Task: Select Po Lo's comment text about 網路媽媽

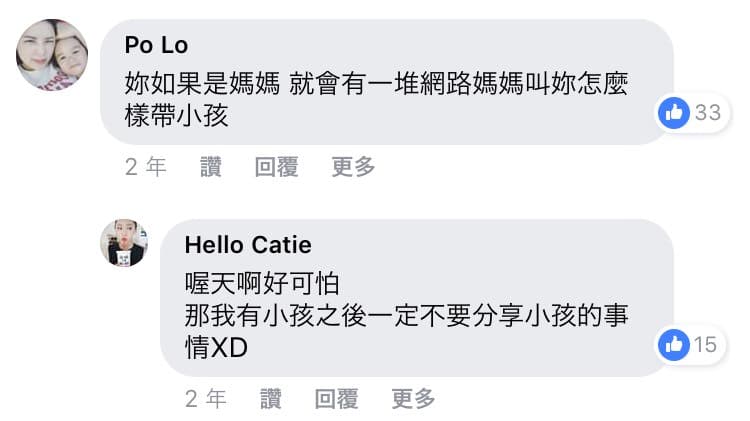Action: [376, 100]
